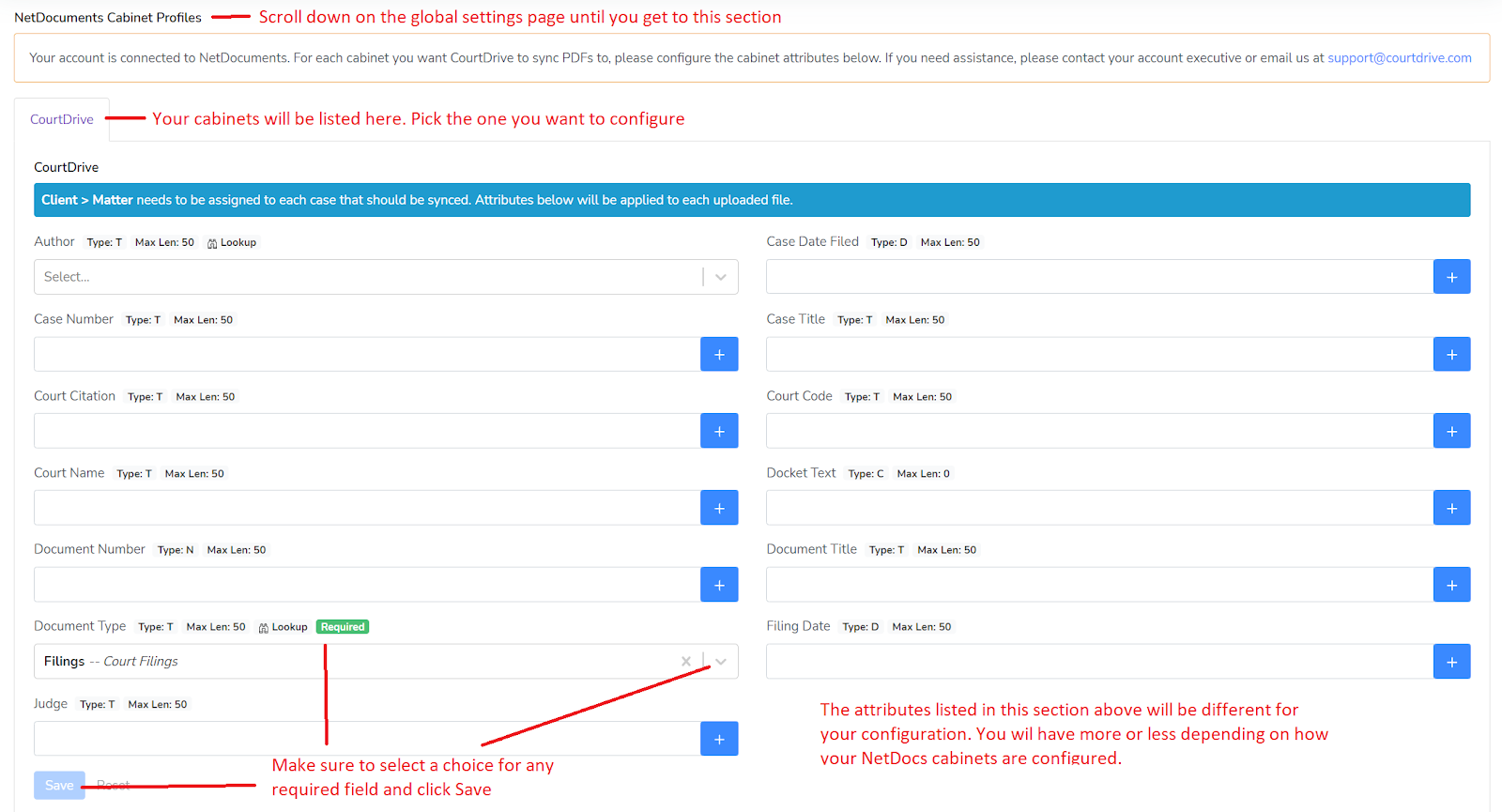The width and height of the screenshot is (1502, 812).
Task: Click the plus button for Court Name
Action: [x=719, y=508]
